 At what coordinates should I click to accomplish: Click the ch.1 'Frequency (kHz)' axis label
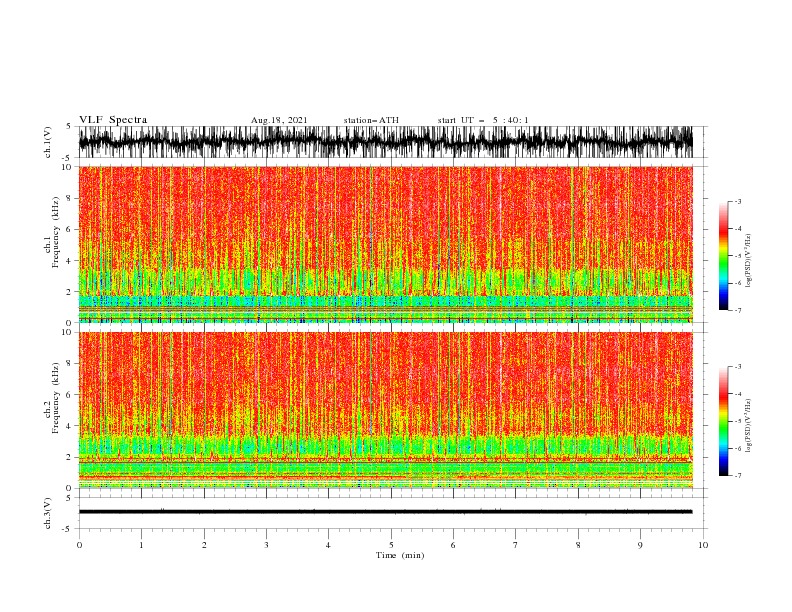click(x=56, y=232)
